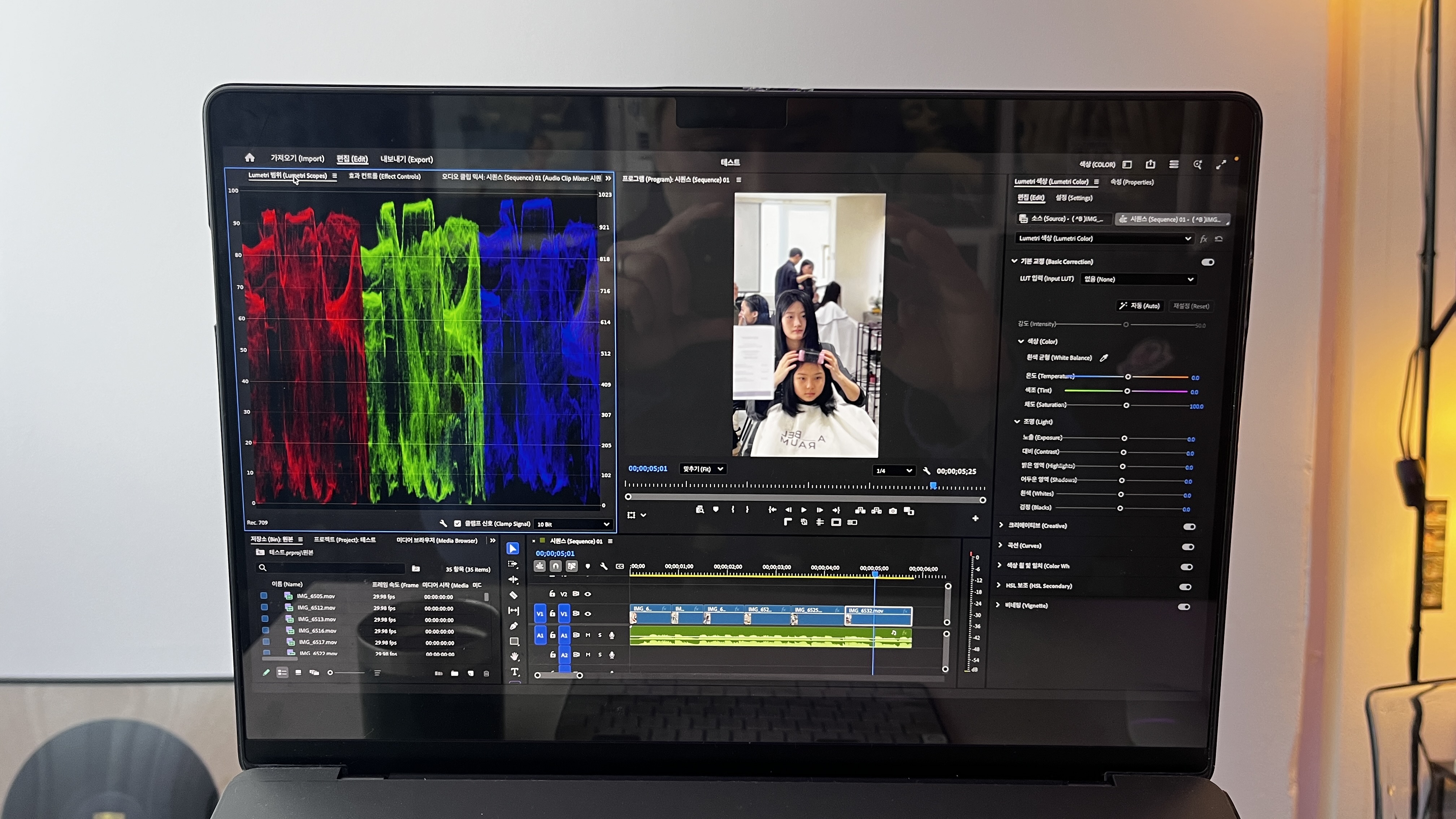1456x819 pixels.
Task: Select the Hand tool
Action: tap(514, 657)
